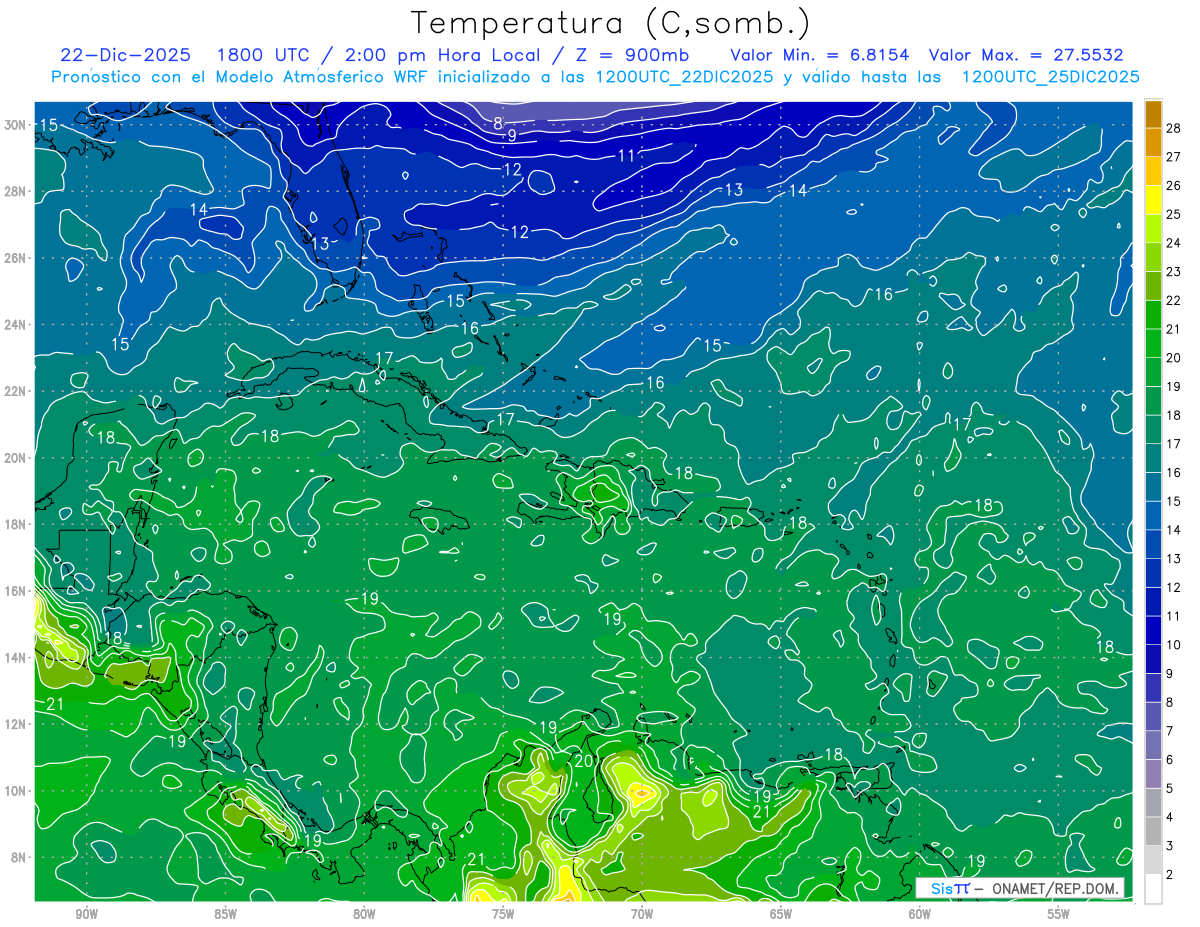The width and height of the screenshot is (1200, 927).
Task: Click color legend value "10"
Action: pos(1174,644)
